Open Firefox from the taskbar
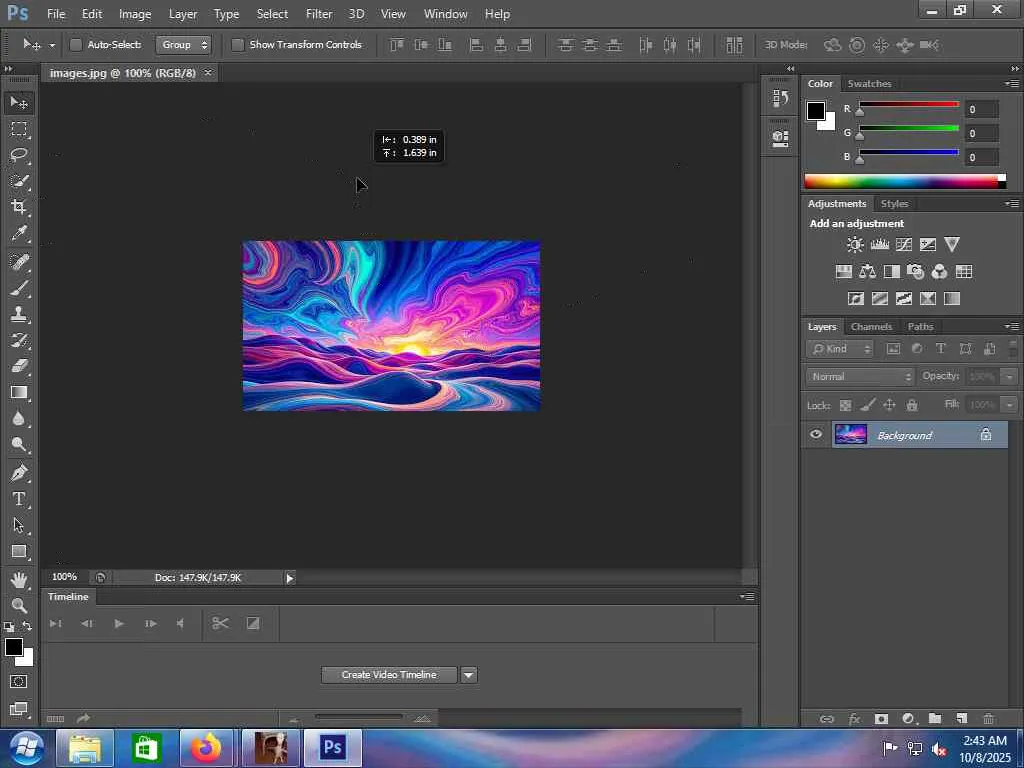 click(207, 747)
